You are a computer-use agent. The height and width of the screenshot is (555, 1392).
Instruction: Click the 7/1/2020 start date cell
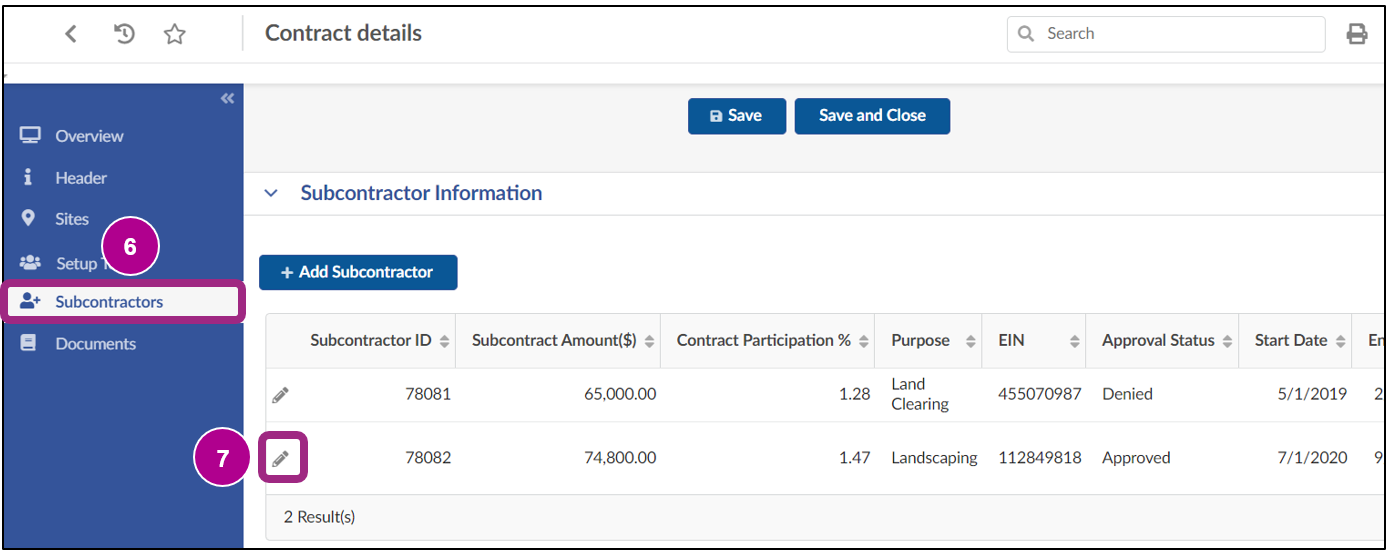[1314, 458]
